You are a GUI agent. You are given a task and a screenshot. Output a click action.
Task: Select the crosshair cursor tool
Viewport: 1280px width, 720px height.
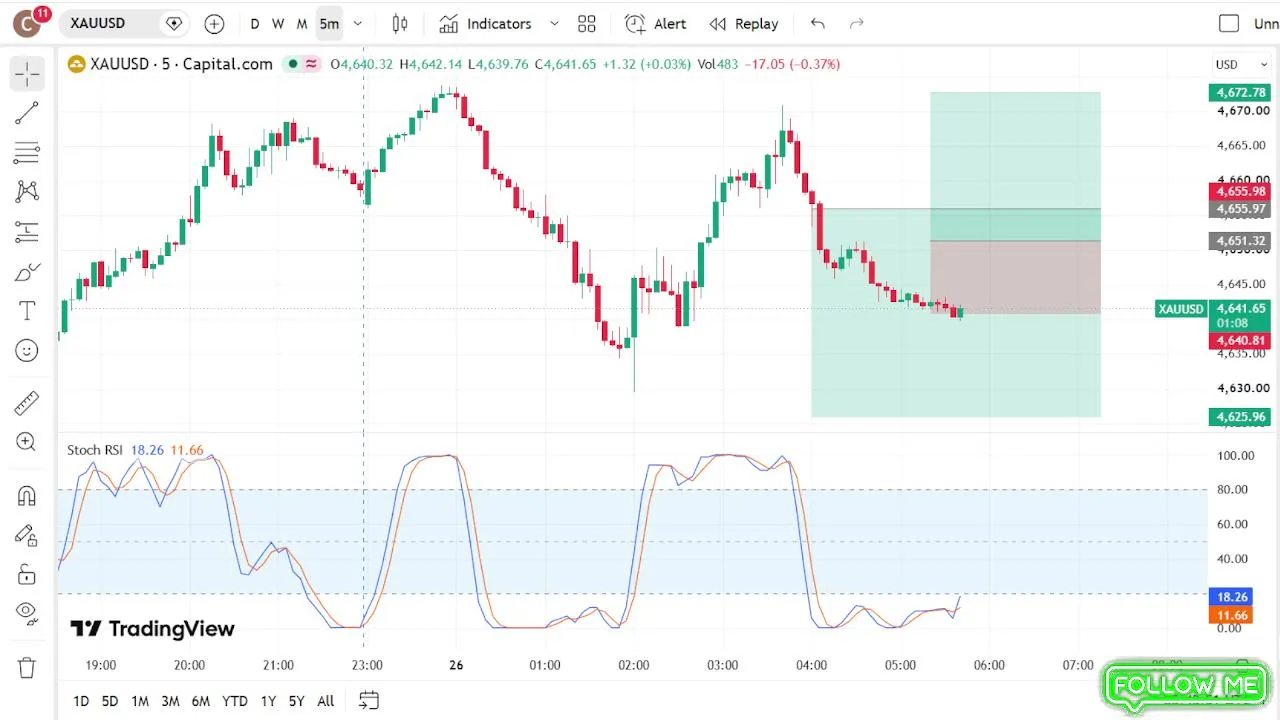27,73
